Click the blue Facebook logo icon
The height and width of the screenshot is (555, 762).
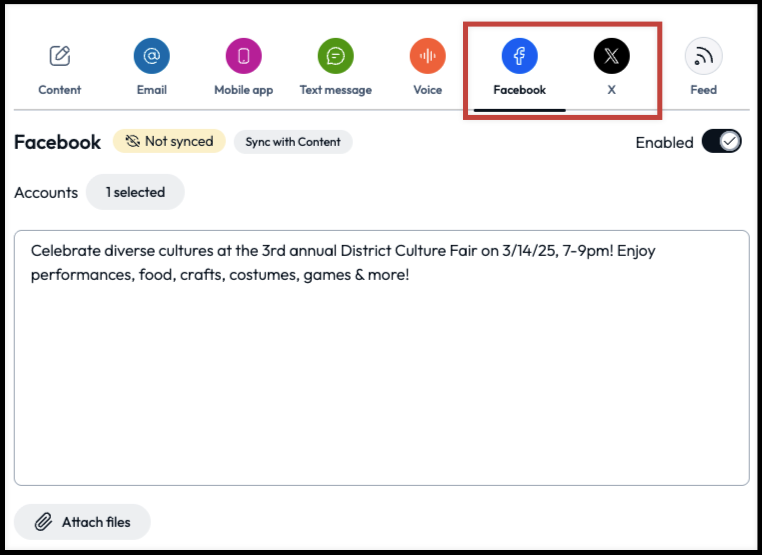pos(520,56)
